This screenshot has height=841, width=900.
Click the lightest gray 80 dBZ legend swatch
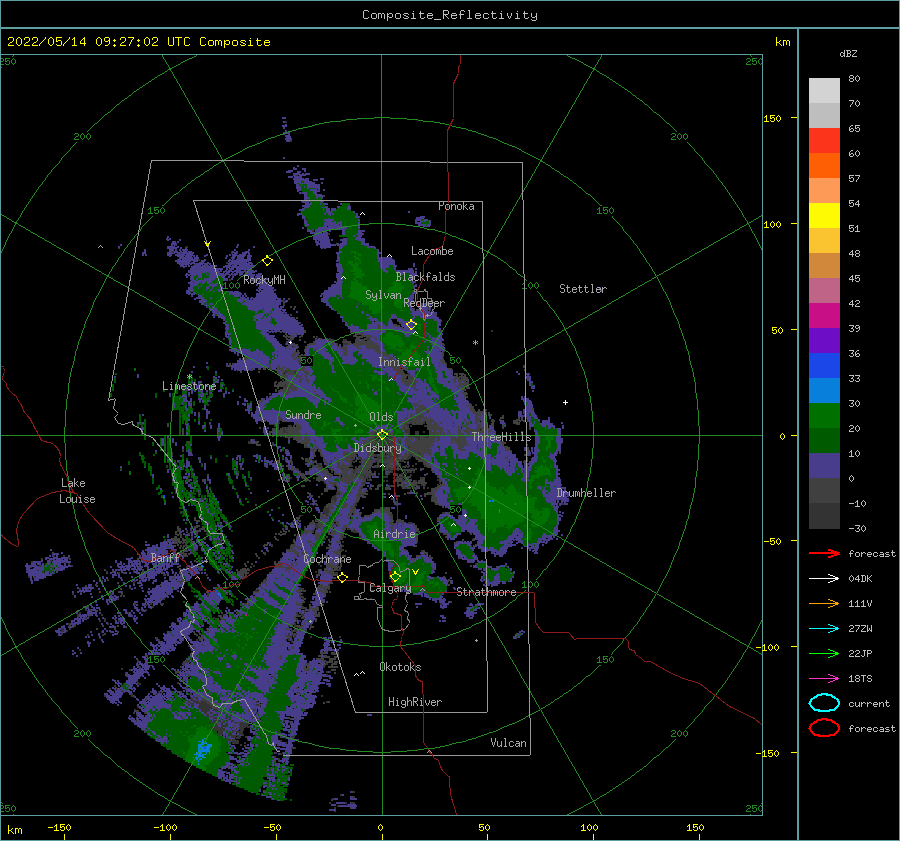pos(824,91)
